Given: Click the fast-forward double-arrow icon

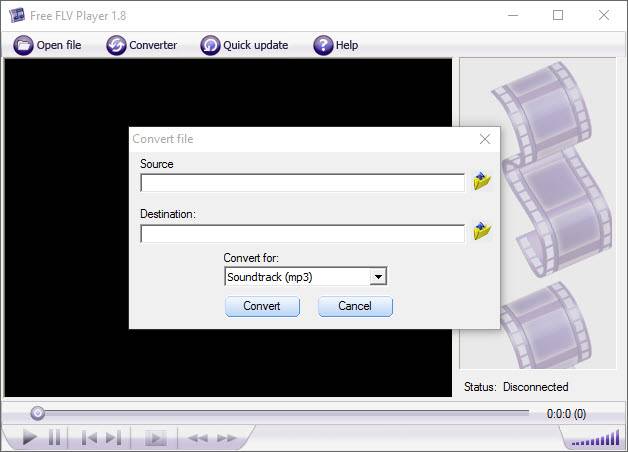Looking at the screenshot, I should point(227,438).
